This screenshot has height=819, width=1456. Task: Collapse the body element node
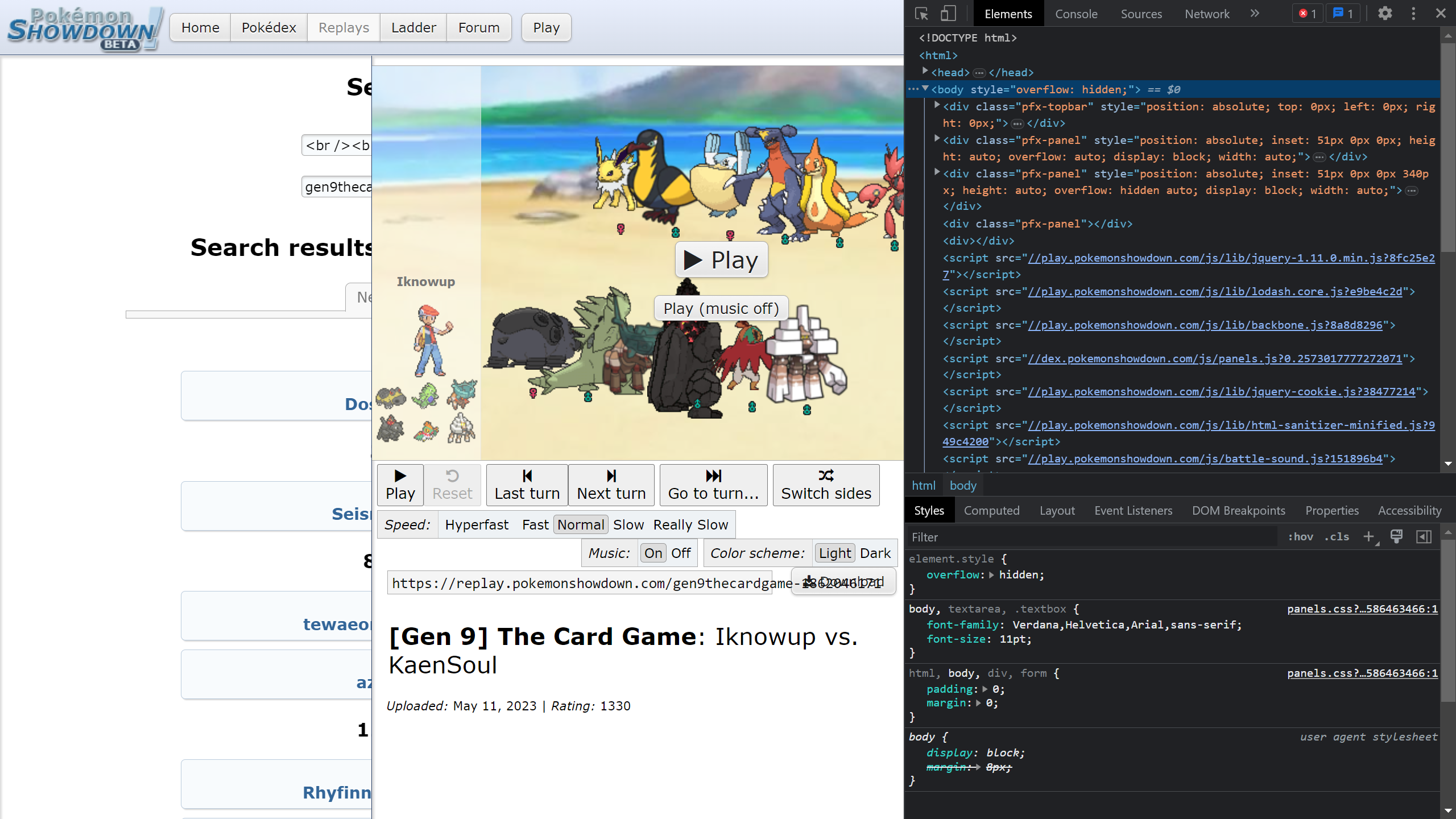[925, 89]
